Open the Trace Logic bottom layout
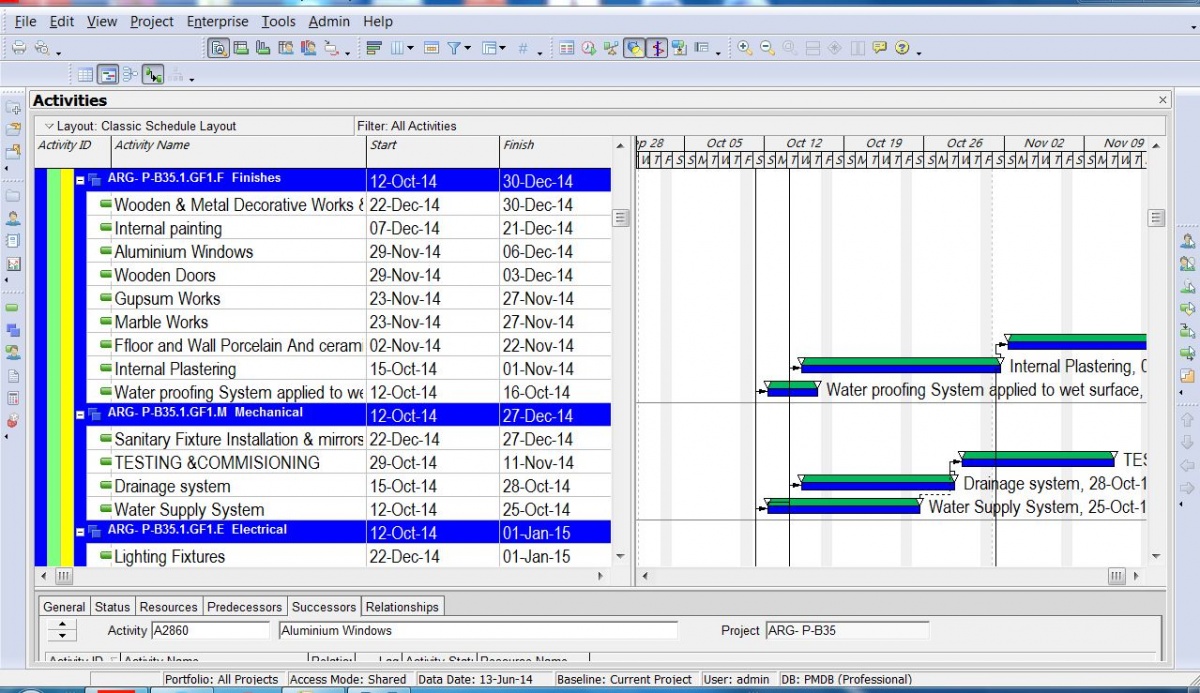The height and width of the screenshot is (693, 1200). tap(331, 48)
